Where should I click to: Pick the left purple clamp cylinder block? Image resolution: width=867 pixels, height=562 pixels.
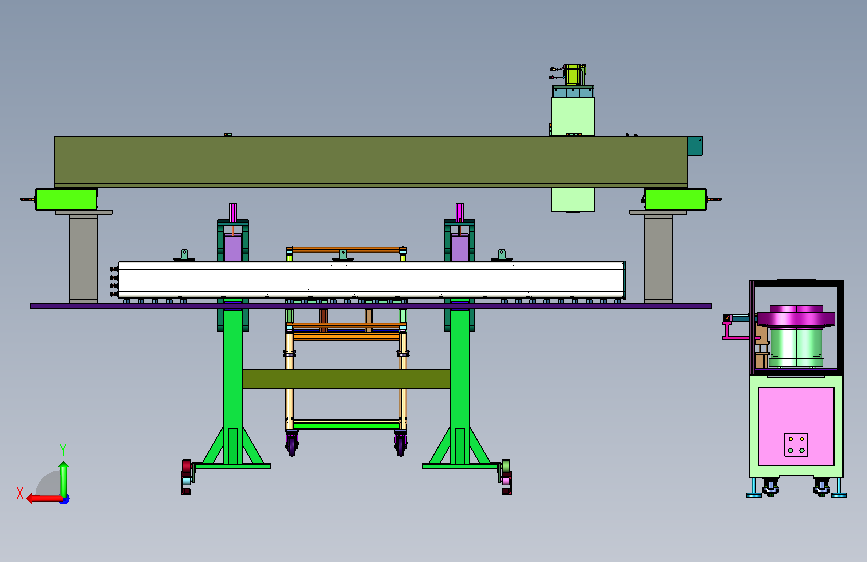(233, 248)
